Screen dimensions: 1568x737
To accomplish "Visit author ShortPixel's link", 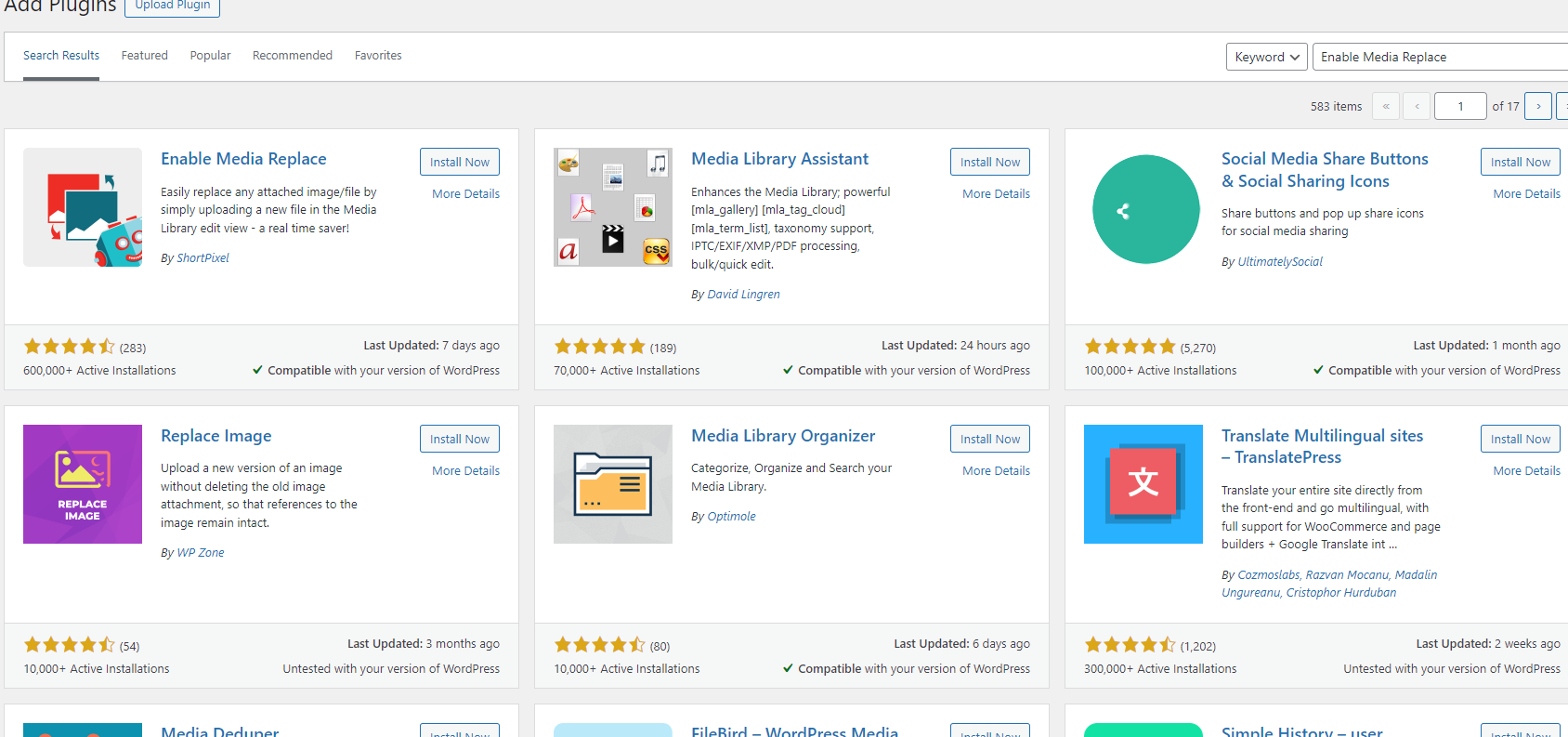I will coord(203,257).
